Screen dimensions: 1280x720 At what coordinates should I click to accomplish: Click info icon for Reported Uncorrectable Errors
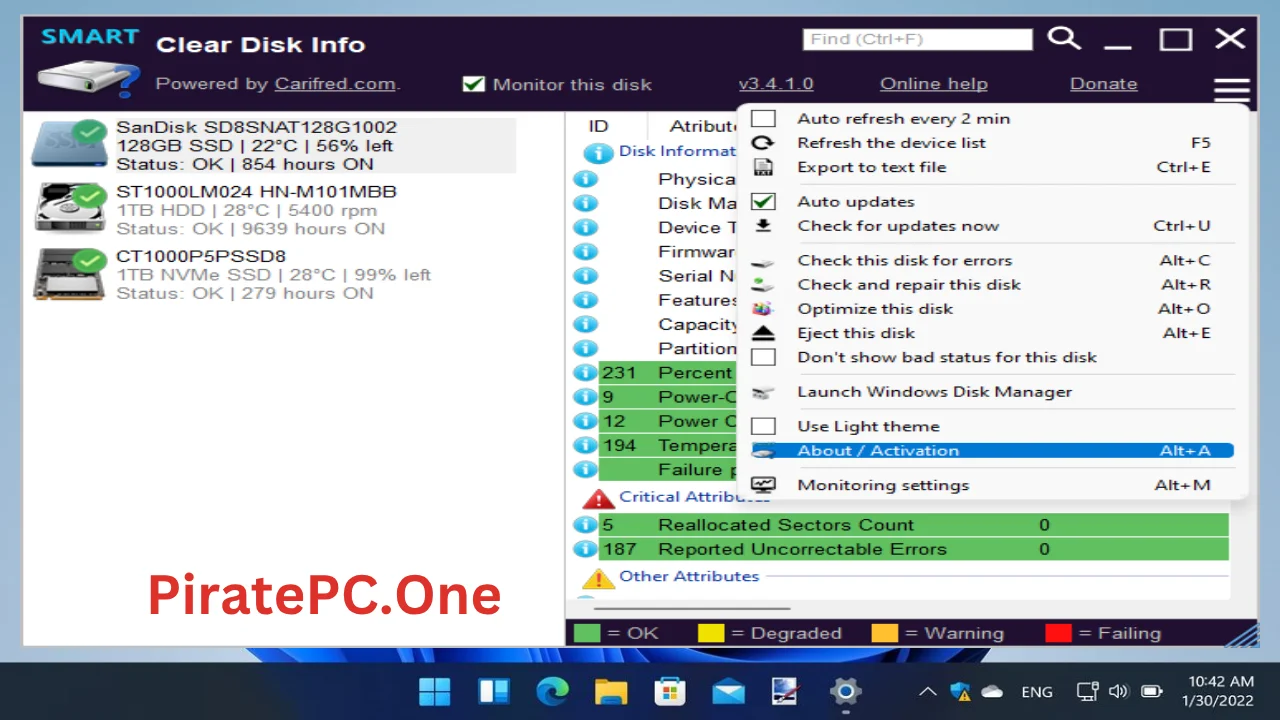[585, 549]
